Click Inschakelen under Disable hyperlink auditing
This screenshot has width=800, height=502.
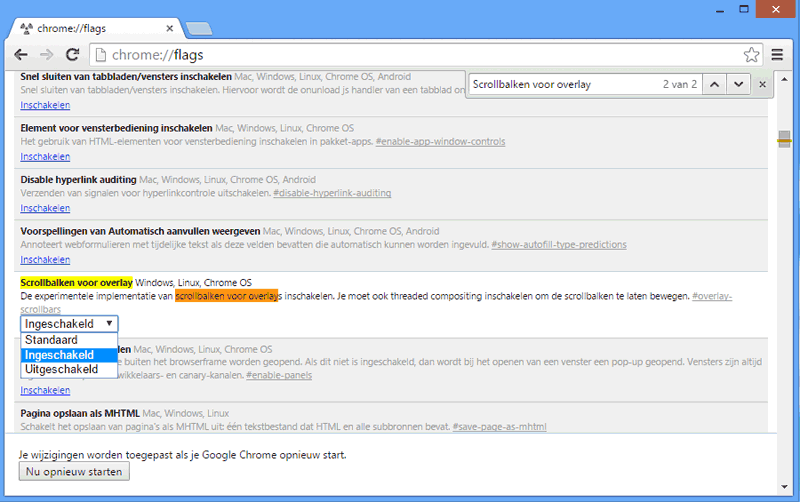(x=45, y=208)
